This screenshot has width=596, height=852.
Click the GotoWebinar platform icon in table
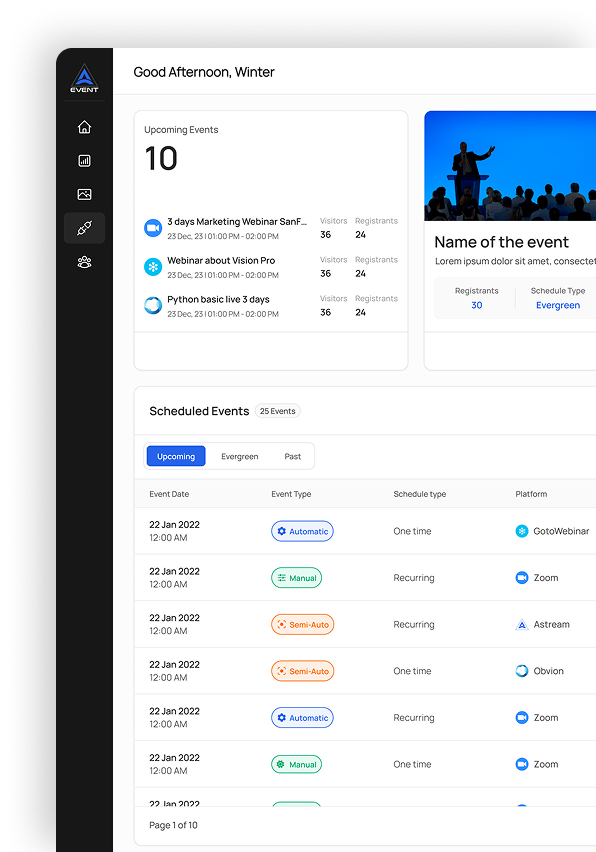click(522, 531)
